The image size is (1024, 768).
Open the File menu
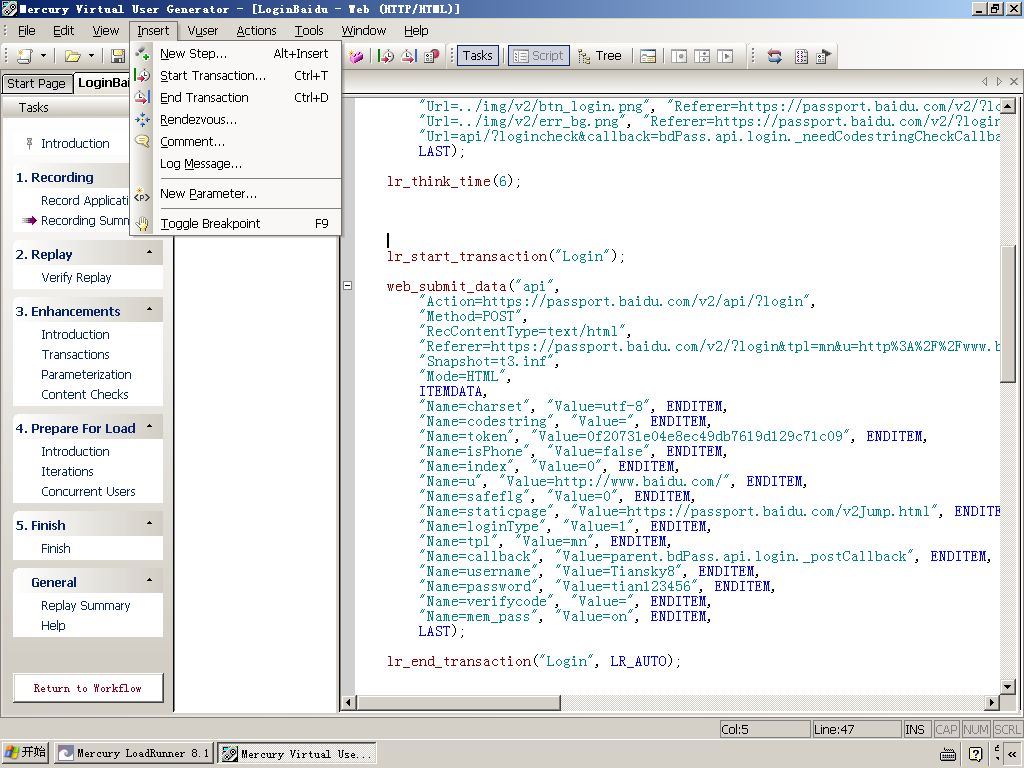(27, 31)
